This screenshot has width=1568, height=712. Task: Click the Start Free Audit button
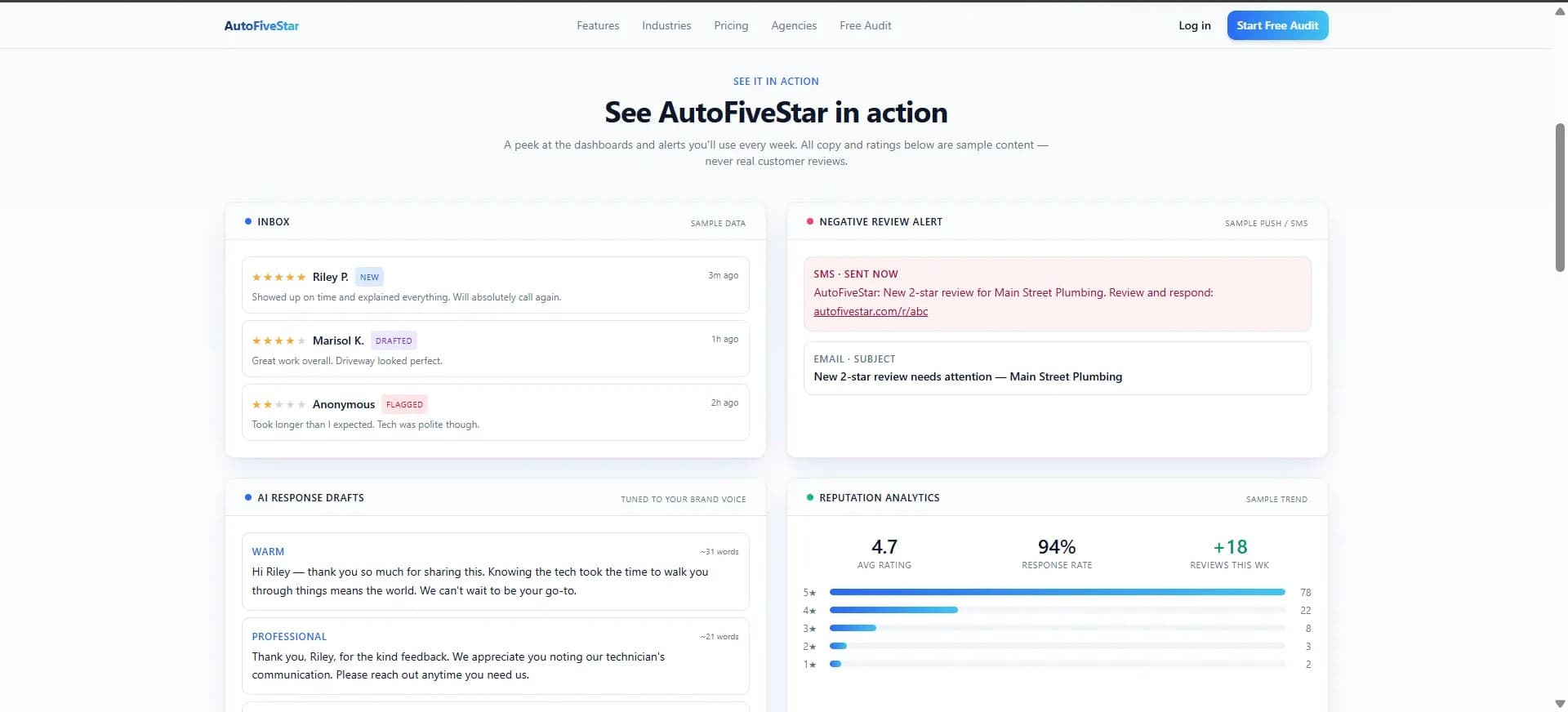[x=1277, y=25]
